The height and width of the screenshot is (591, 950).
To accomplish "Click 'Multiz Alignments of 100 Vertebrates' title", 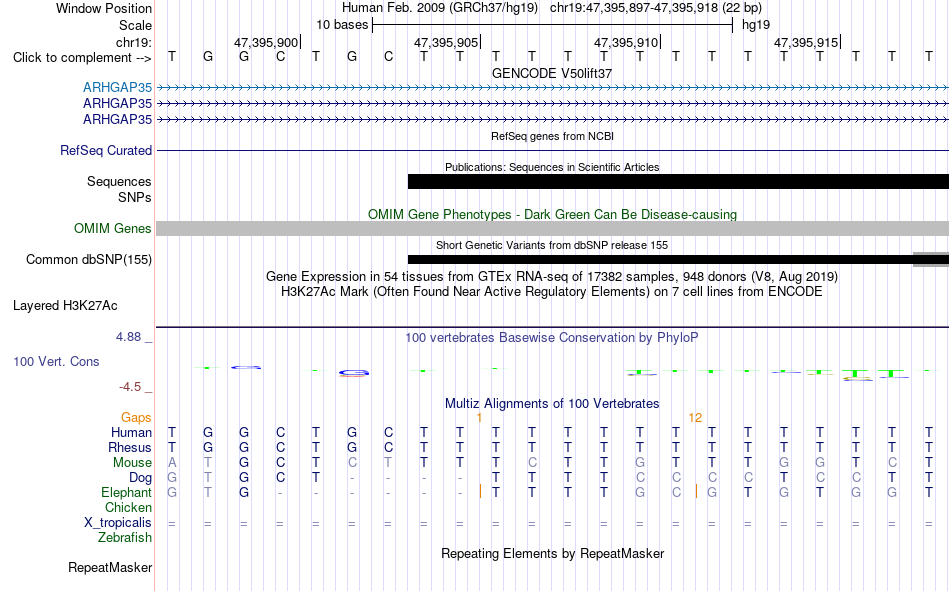I will coord(552,404).
